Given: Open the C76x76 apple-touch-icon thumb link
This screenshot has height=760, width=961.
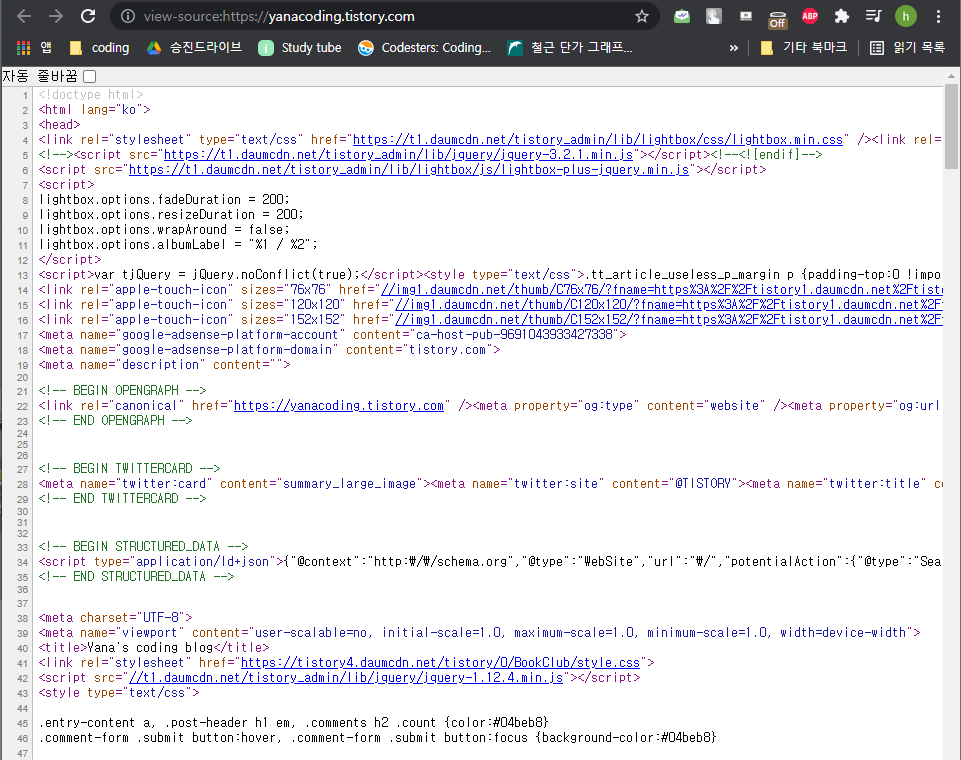Looking at the screenshot, I should [x=662, y=290].
